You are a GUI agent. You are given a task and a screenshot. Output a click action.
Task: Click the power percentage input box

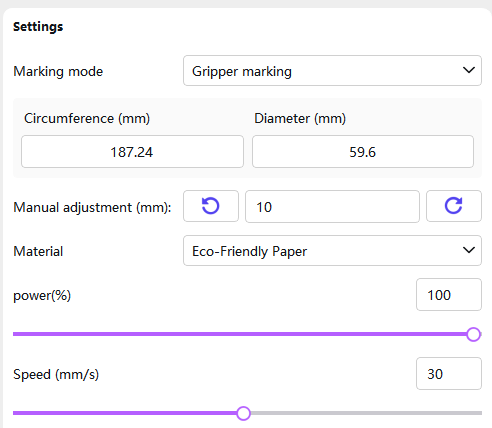tap(449, 295)
